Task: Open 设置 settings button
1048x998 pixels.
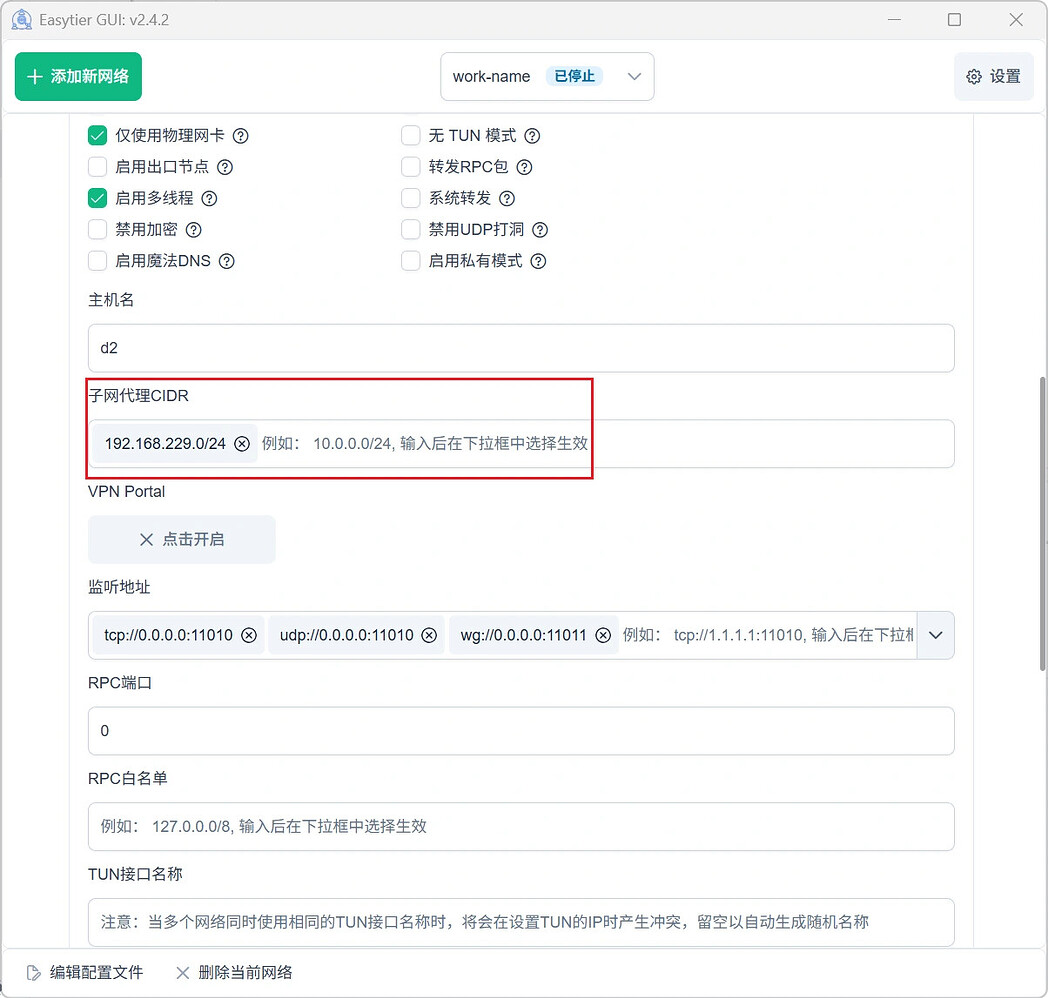Action: click(994, 77)
